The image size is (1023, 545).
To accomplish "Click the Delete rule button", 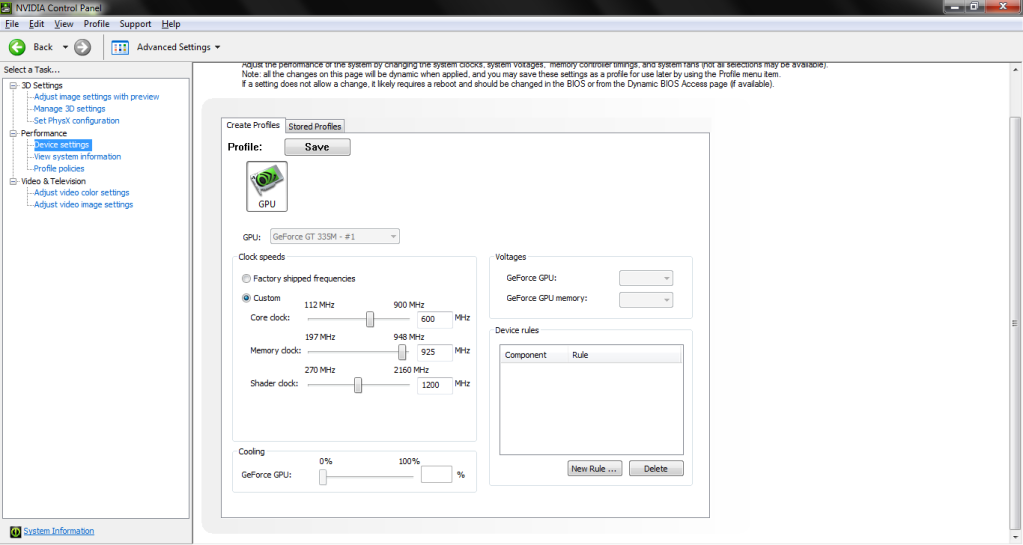I will pos(656,469).
